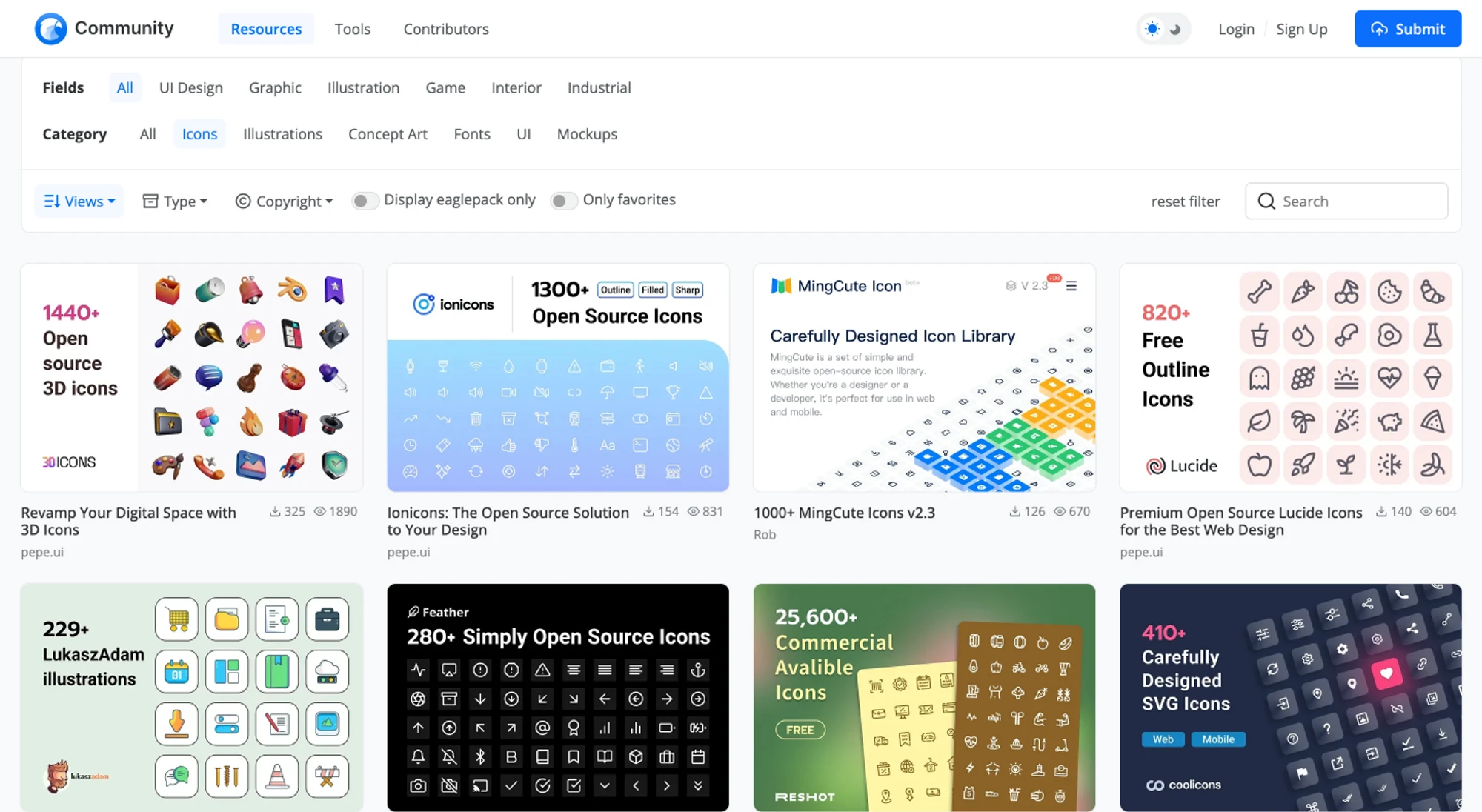Image resolution: width=1482 pixels, height=812 pixels.
Task: Open the Tools navigation tab
Action: click(352, 29)
